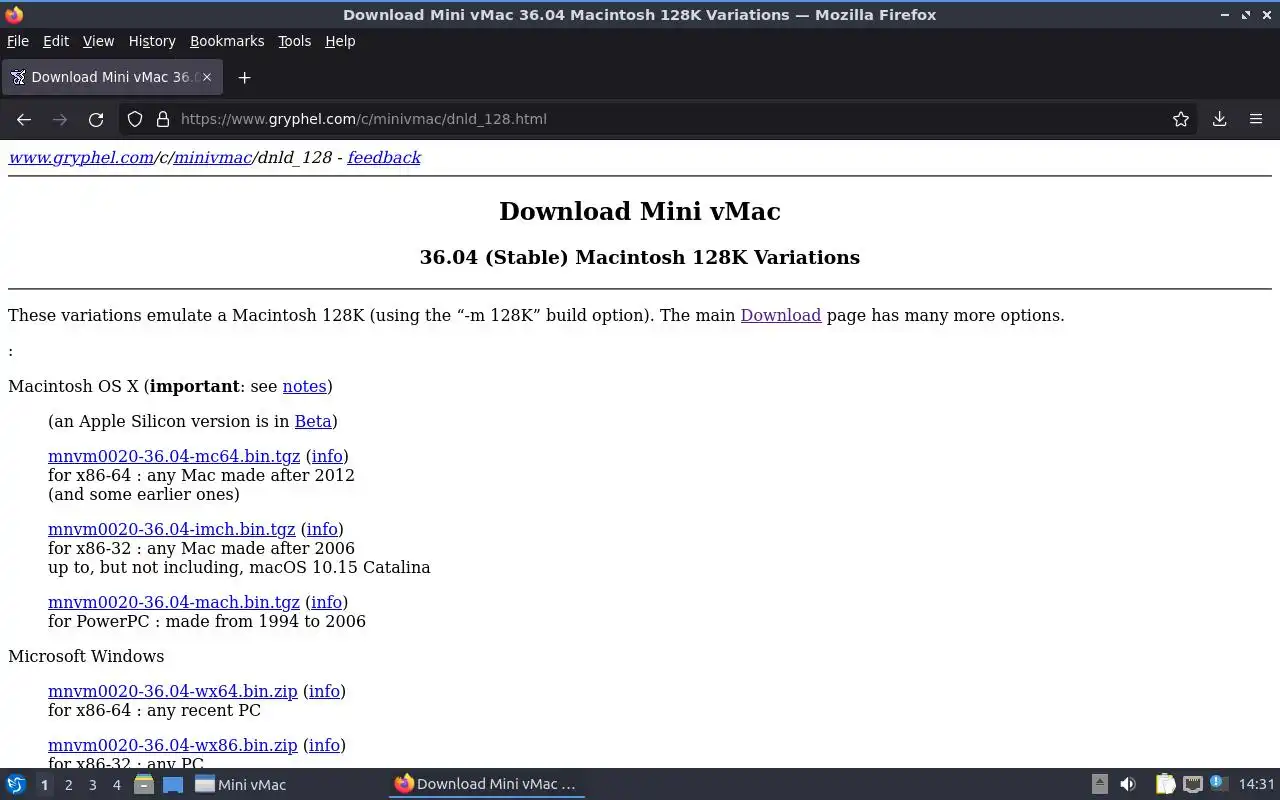Image resolution: width=1280 pixels, height=800 pixels.
Task: Open the Edit menu
Action: point(56,41)
